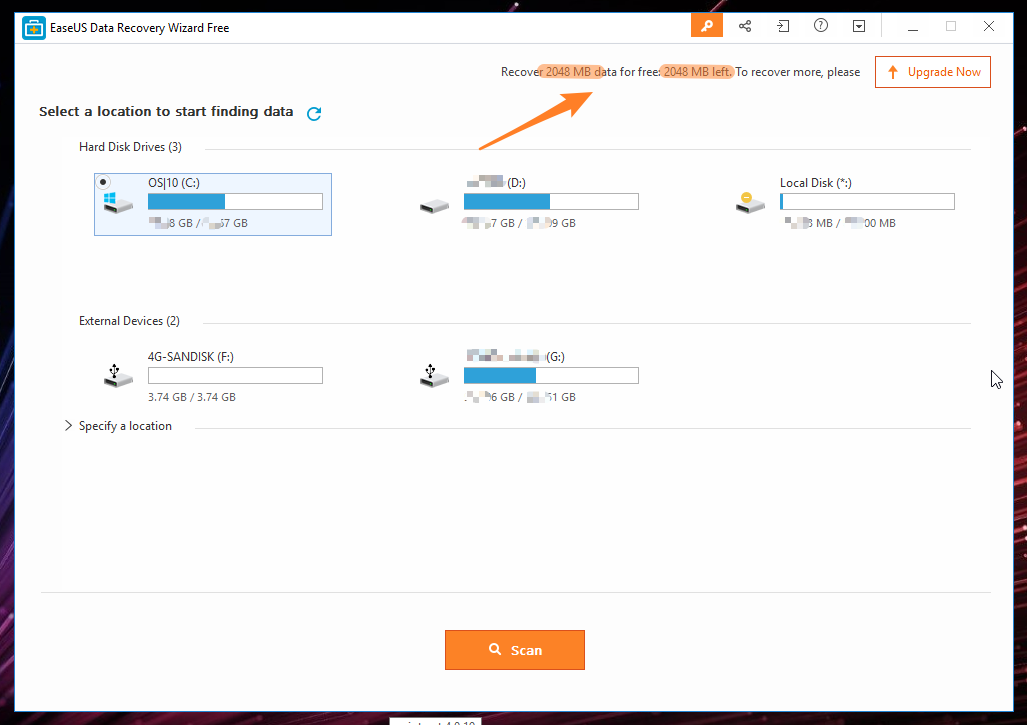
Task: Select the OS|10 (C:) drive label
Action: 174,183
